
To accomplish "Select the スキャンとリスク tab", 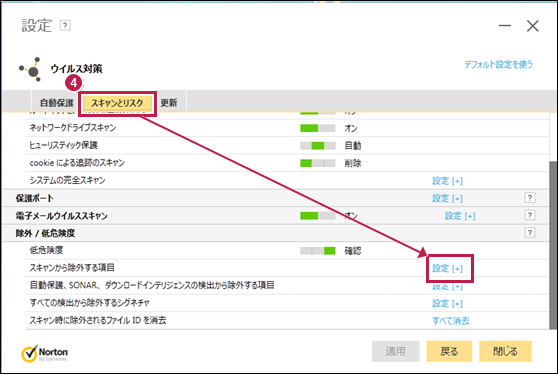I will pyautogui.click(x=117, y=103).
